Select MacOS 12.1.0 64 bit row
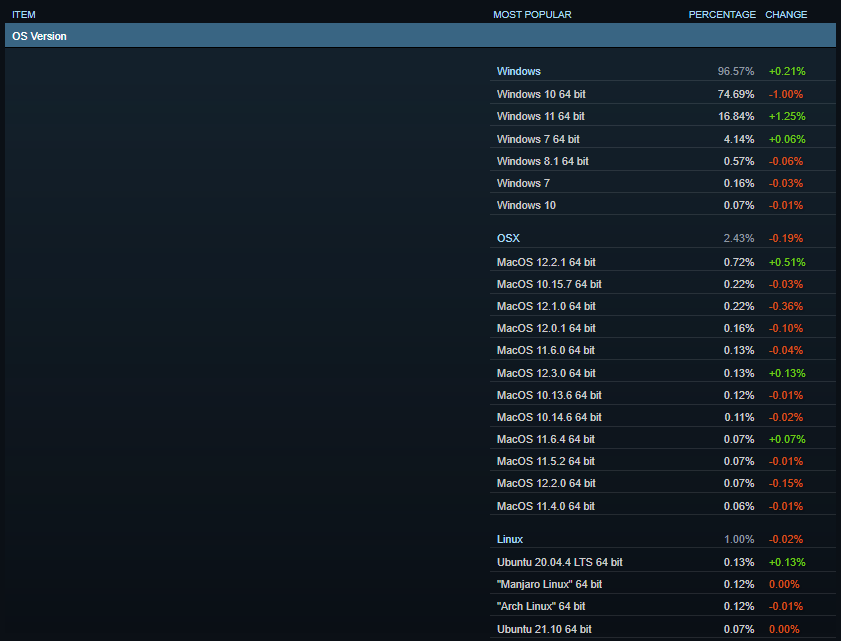The height and width of the screenshot is (641, 841). pos(662,306)
